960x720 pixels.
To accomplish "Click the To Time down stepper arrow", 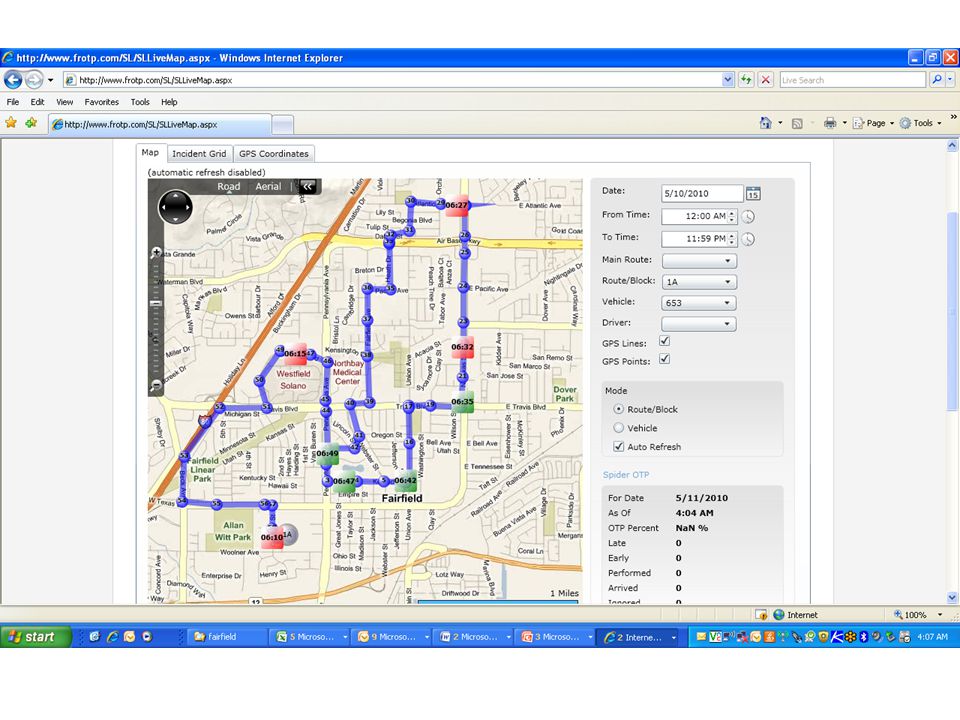I will [732, 242].
